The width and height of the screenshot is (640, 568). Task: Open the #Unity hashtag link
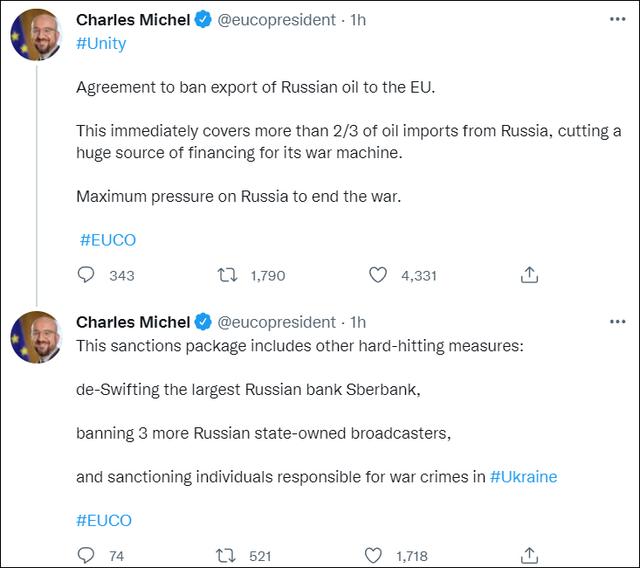coord(101,44)
